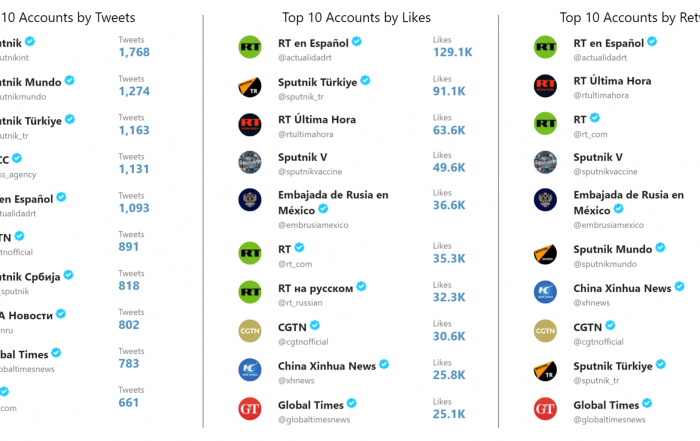Viewport: 700px width, 441px height.
Task: Click 91.1K likes value for Sputnik Türkiye
Action: click(449, 91)
